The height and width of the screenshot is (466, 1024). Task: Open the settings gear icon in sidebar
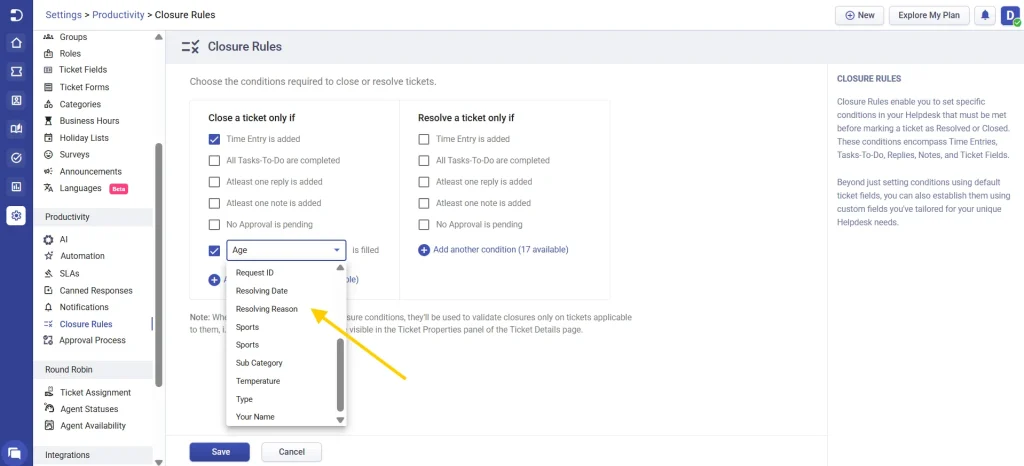pos(16,216)
